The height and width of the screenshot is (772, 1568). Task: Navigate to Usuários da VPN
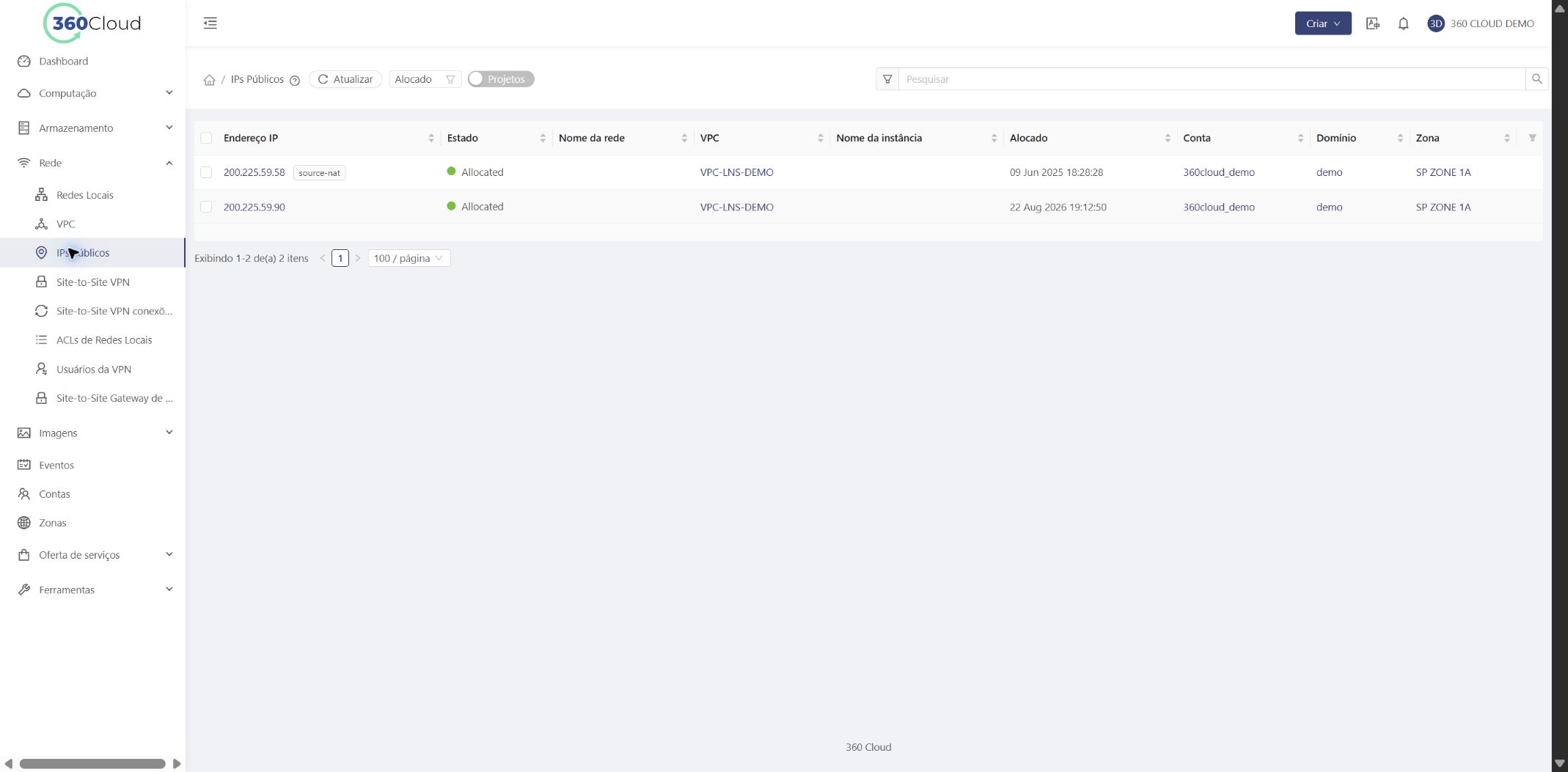click(x=94, y=370)
